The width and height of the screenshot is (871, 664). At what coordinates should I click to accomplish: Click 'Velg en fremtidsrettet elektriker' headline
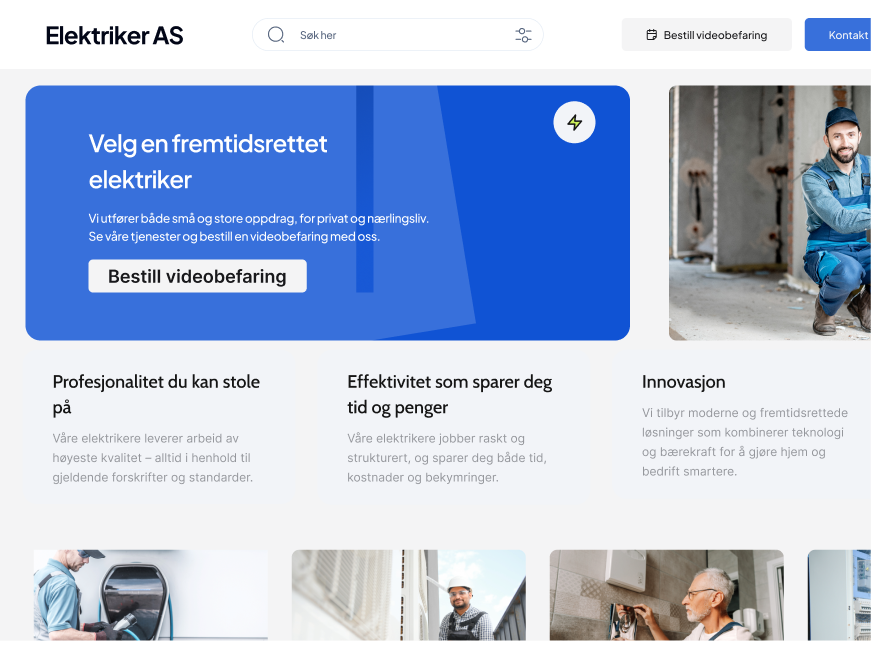click(208, 162)
